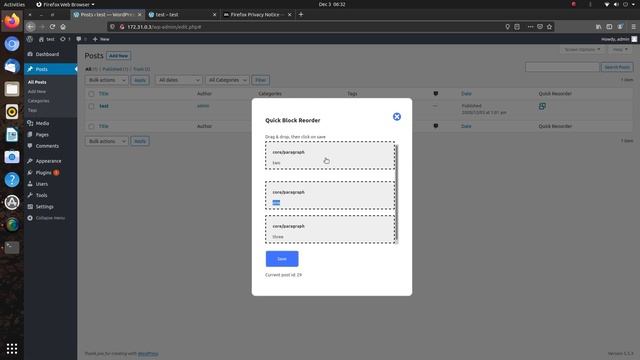Toggle select-all checkbox in table header
The image size is (640, 360).
pyautogui.click(x=91, y=94)
